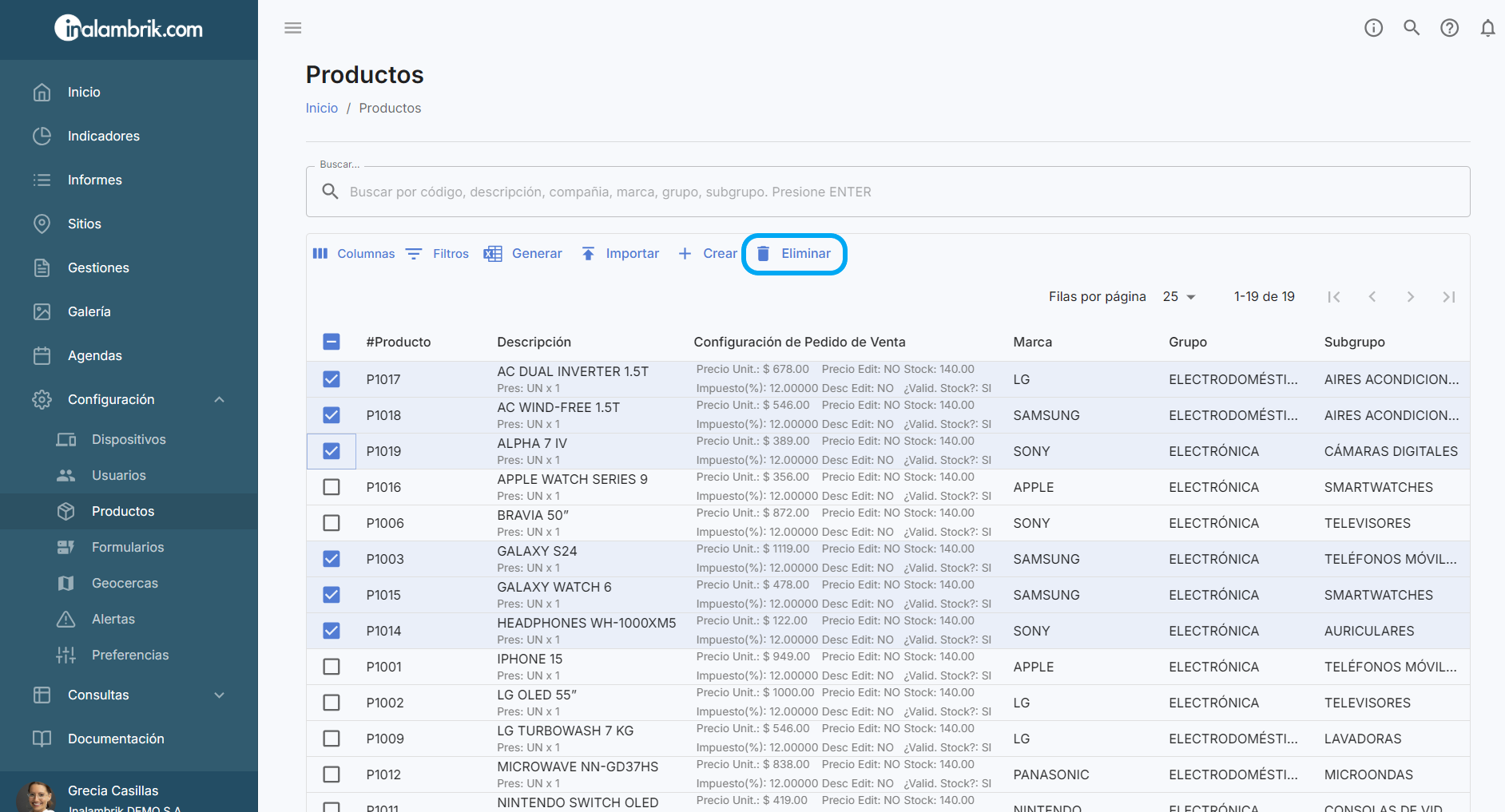The height and width of the screenshot is (812, 1505).
Task: Click the Importar upload arrow icon
Action: click(x=588, y=253)
